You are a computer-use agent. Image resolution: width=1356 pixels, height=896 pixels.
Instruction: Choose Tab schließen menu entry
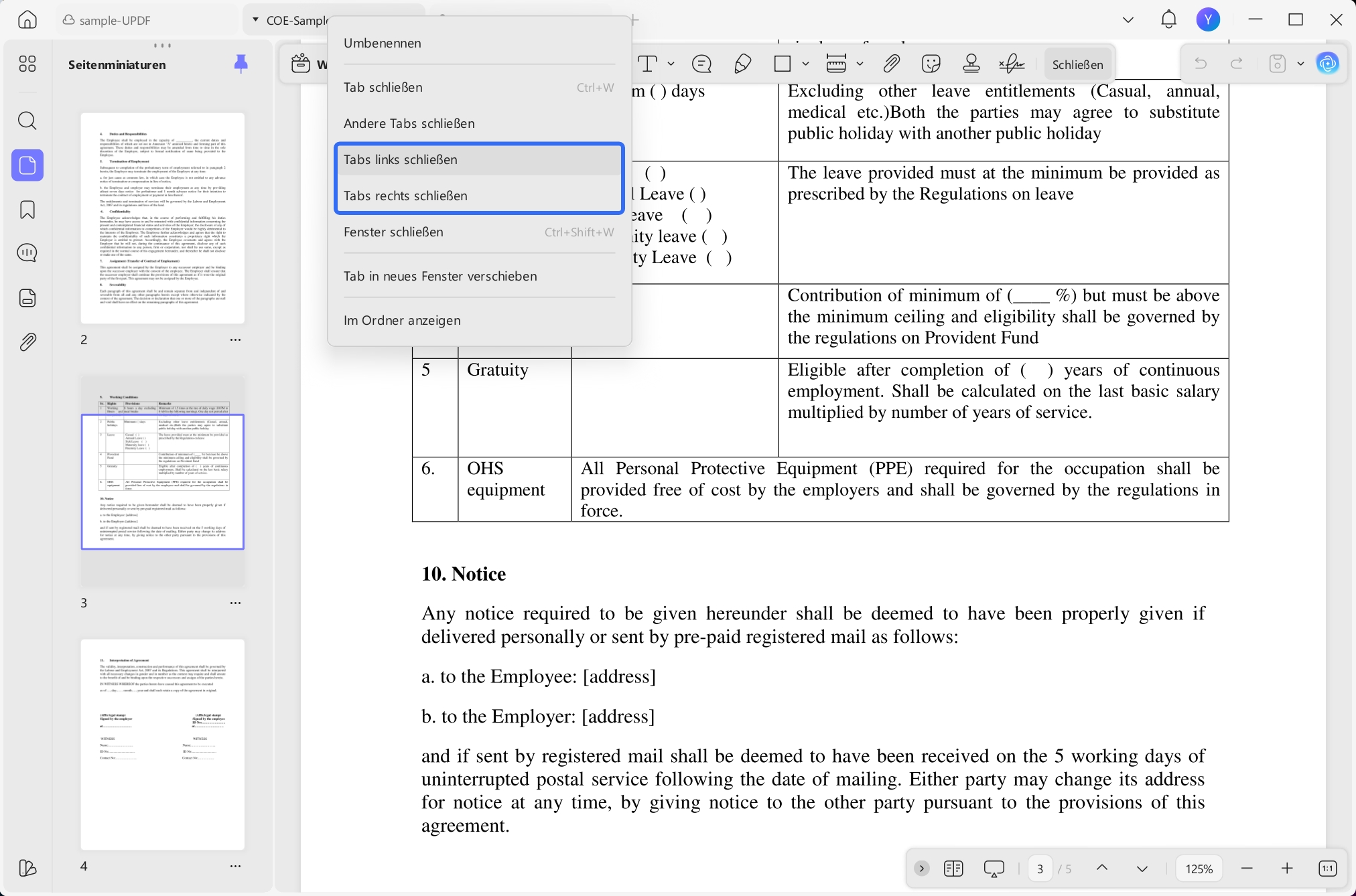click(480, 88)
